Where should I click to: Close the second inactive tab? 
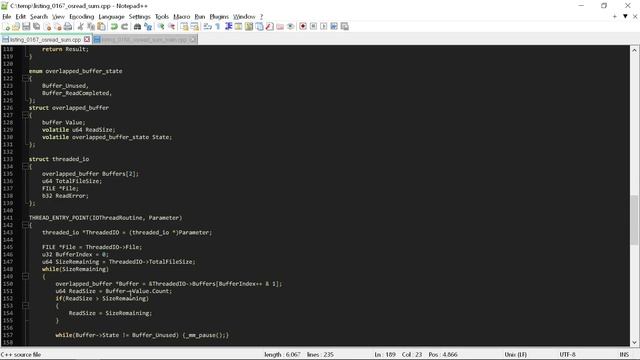(x=193, y=40)
